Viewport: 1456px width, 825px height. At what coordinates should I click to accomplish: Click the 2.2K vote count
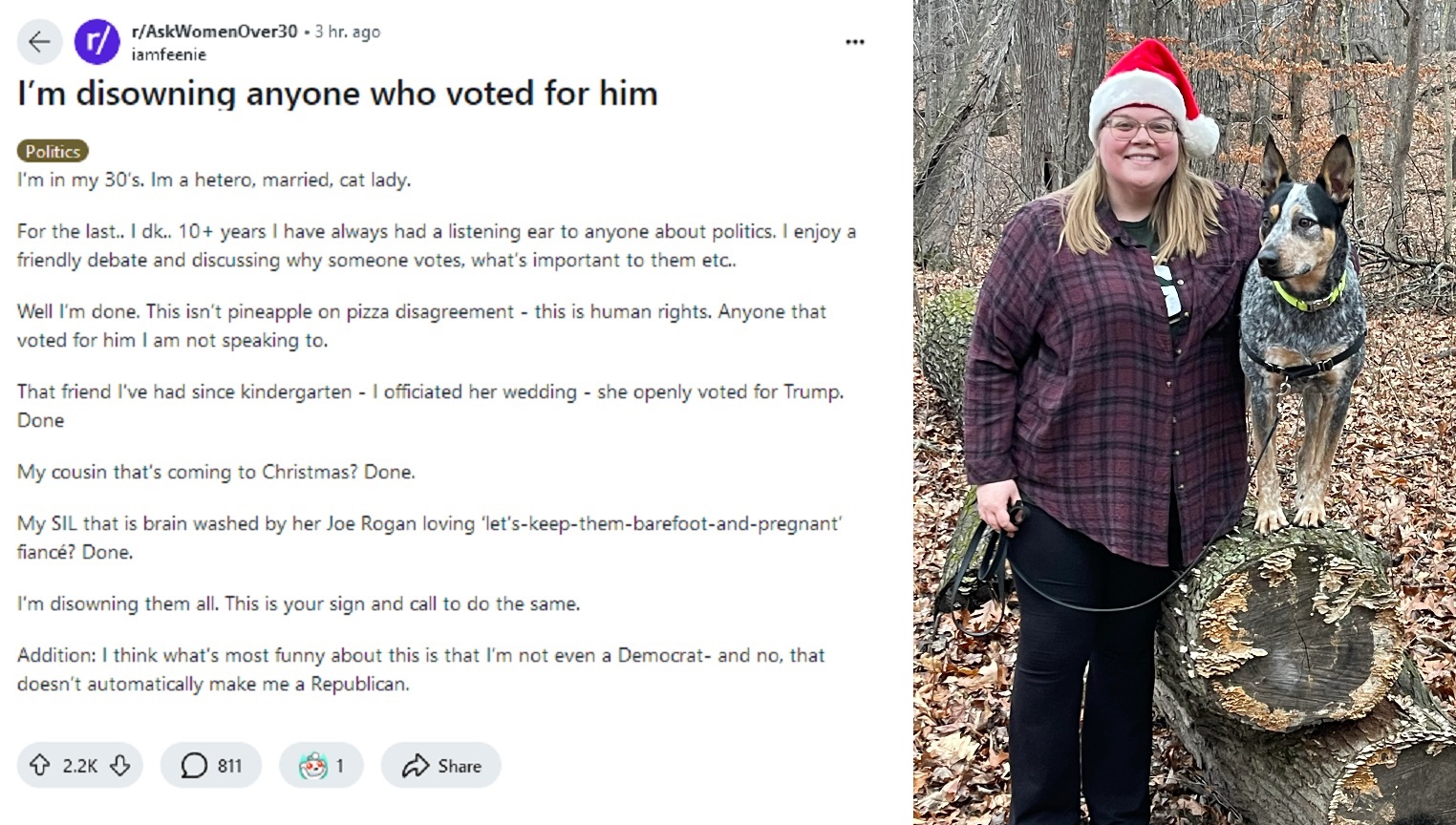click(80, 766)
